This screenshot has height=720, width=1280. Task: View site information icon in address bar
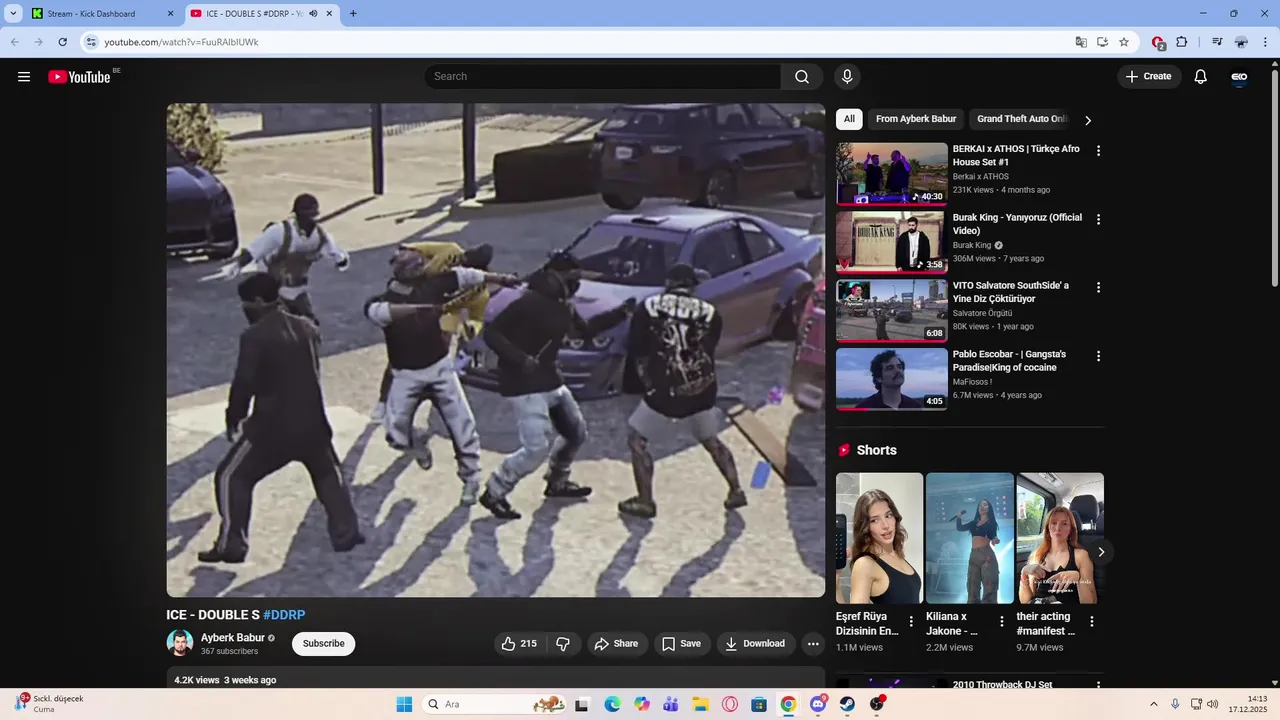(91, 42)
